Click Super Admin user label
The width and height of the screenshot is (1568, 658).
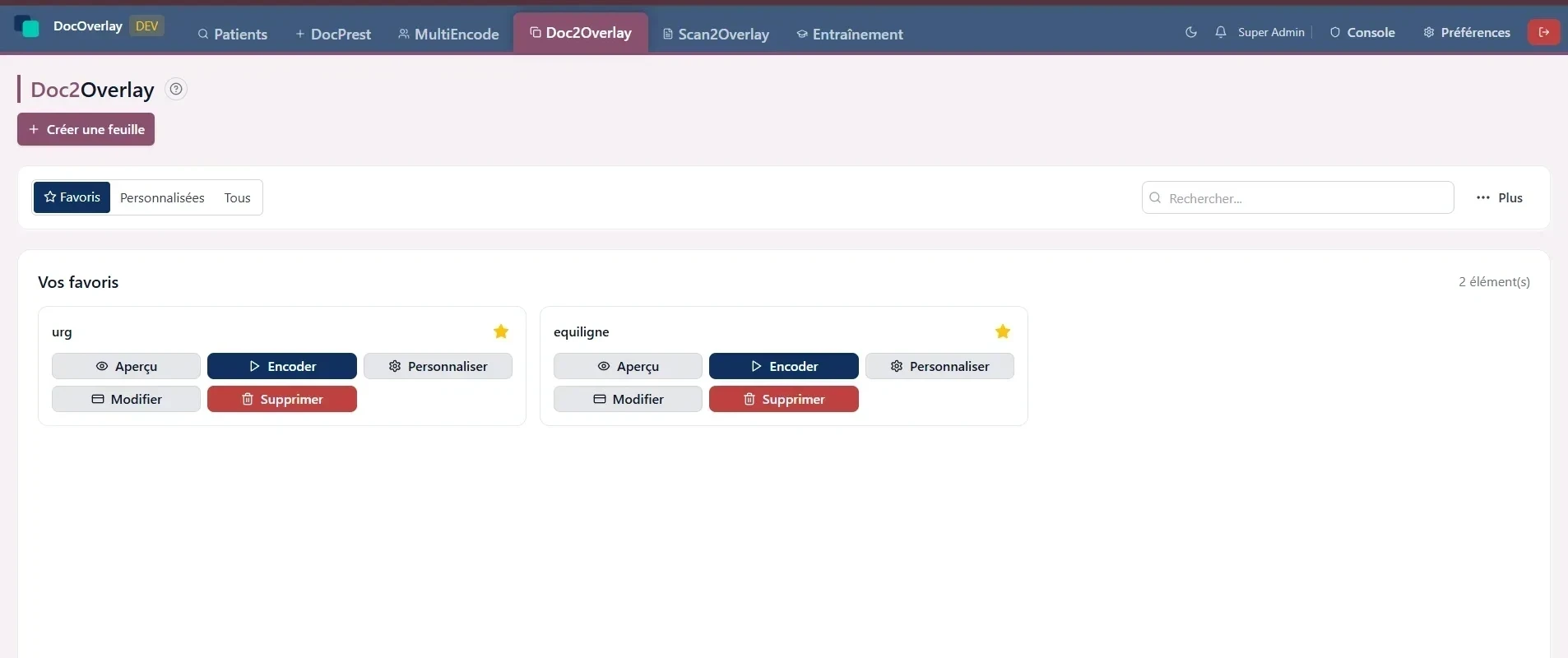(x=1271, y=32)
